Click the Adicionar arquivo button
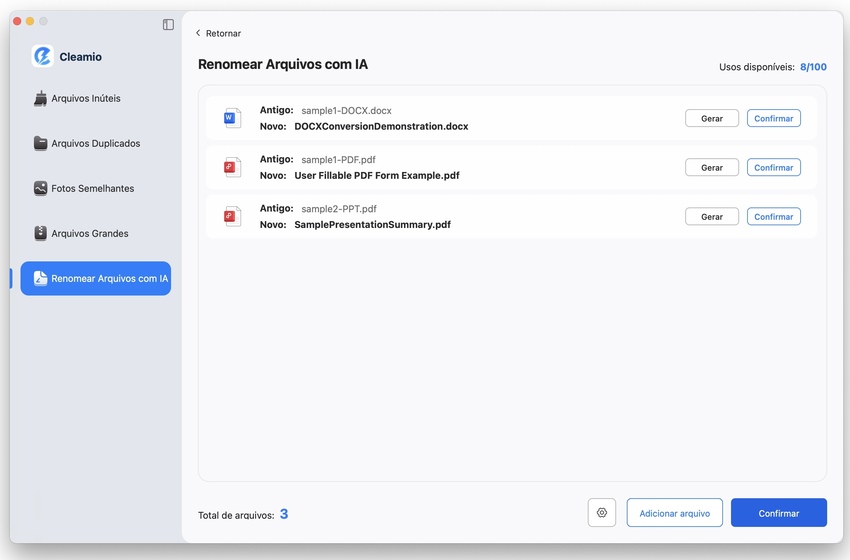The height and width of the screenshot is (560, 850). [674, 513]
